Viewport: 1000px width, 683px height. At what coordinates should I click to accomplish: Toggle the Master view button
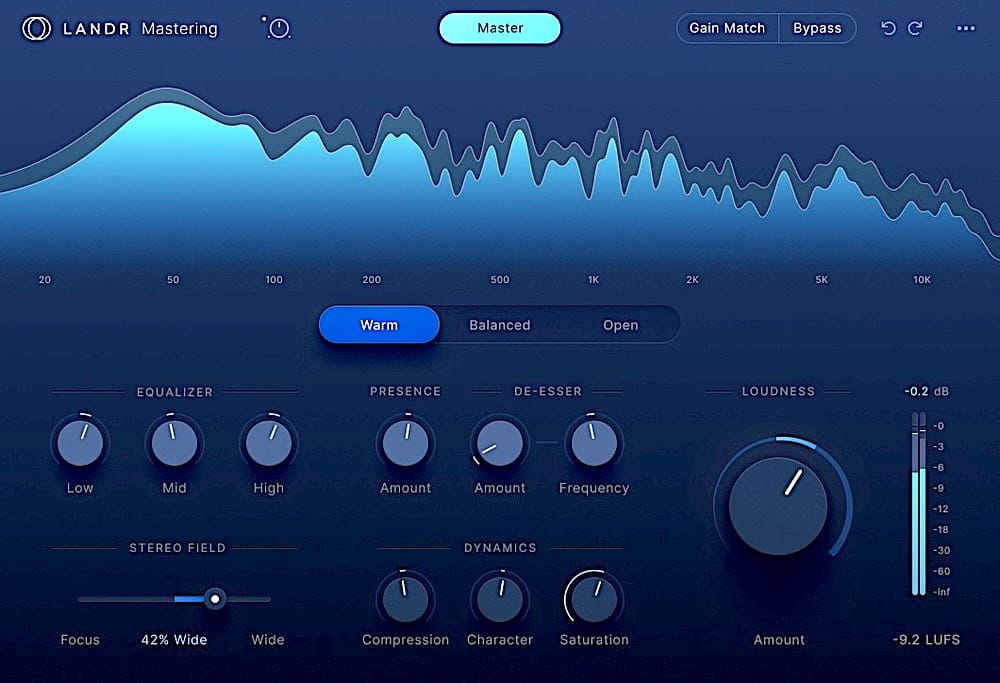pyautogui.click(x=500, y=28)
